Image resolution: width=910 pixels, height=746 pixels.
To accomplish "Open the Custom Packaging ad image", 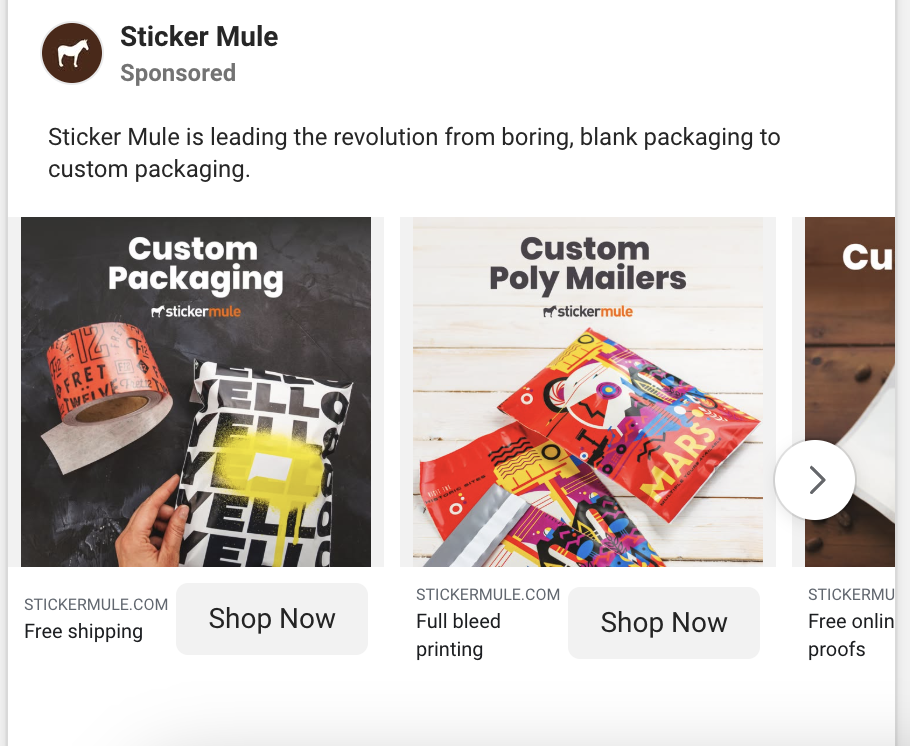I will click(196, 392).
